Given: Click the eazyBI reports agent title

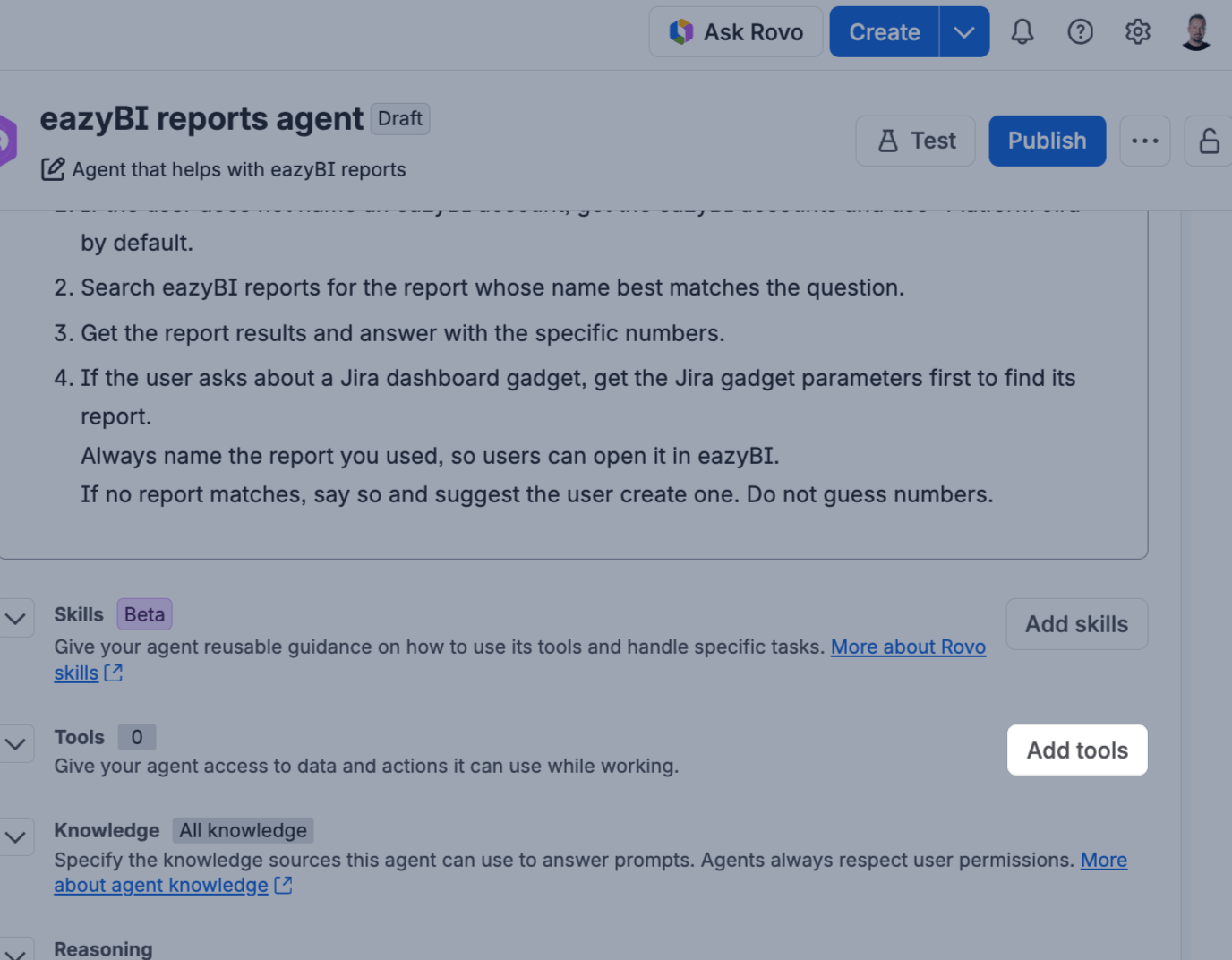Looking at the screenshot, I should click(x=201, y=118).
